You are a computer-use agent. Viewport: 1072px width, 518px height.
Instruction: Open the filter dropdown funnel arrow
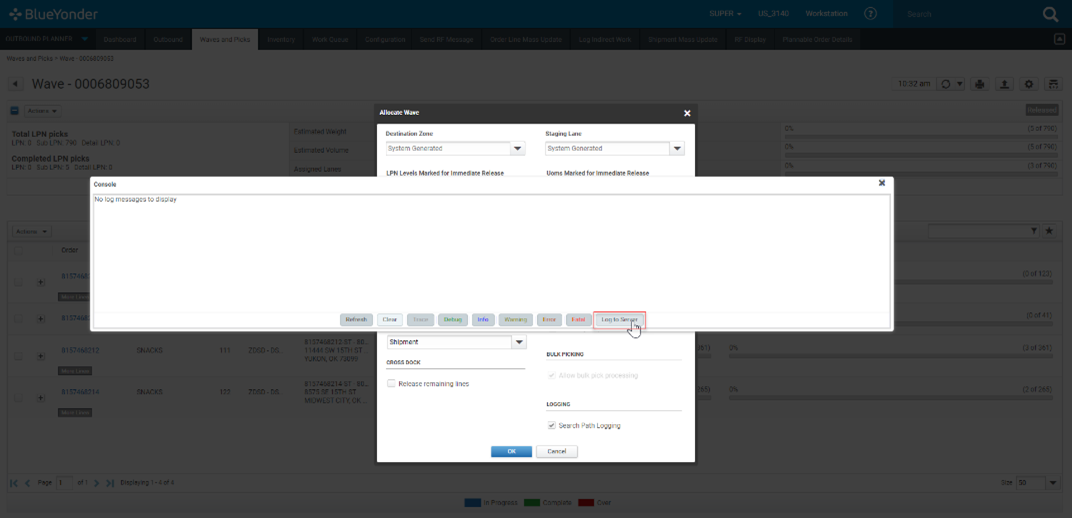tap(1034, 232)
